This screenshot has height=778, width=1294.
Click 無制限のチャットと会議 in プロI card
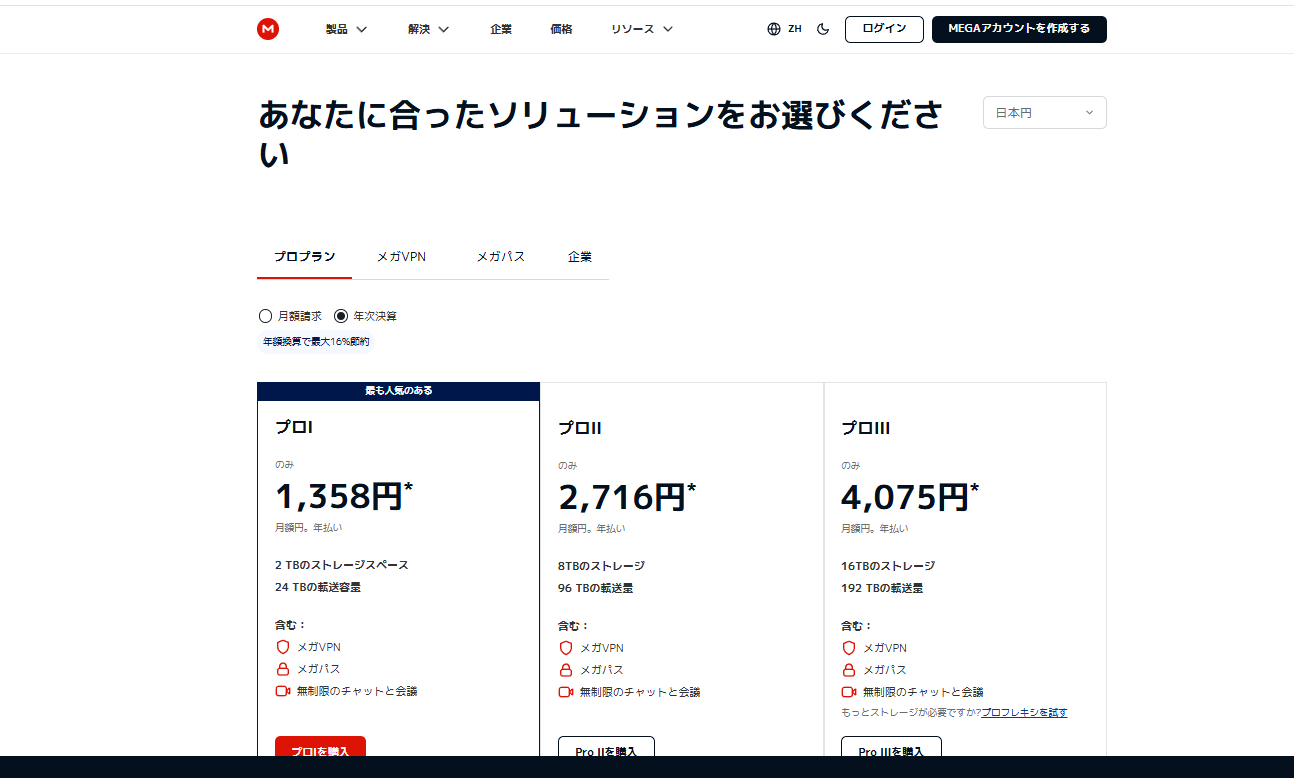[x=358, y=691]
